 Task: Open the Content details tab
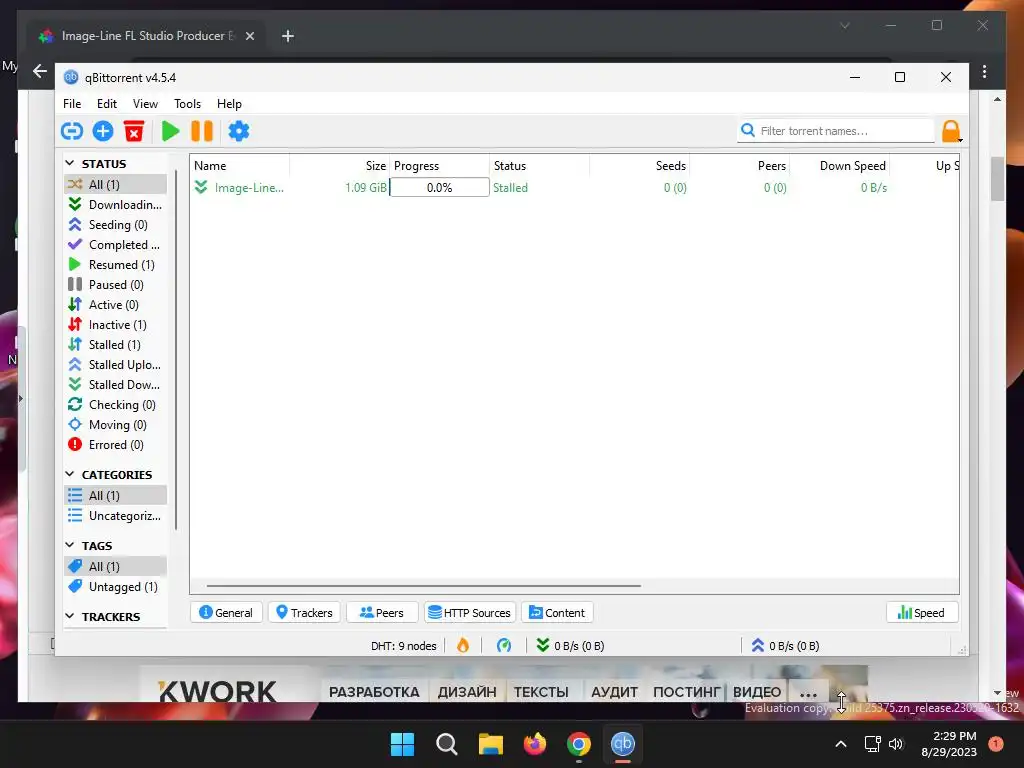tap(557, 613)
